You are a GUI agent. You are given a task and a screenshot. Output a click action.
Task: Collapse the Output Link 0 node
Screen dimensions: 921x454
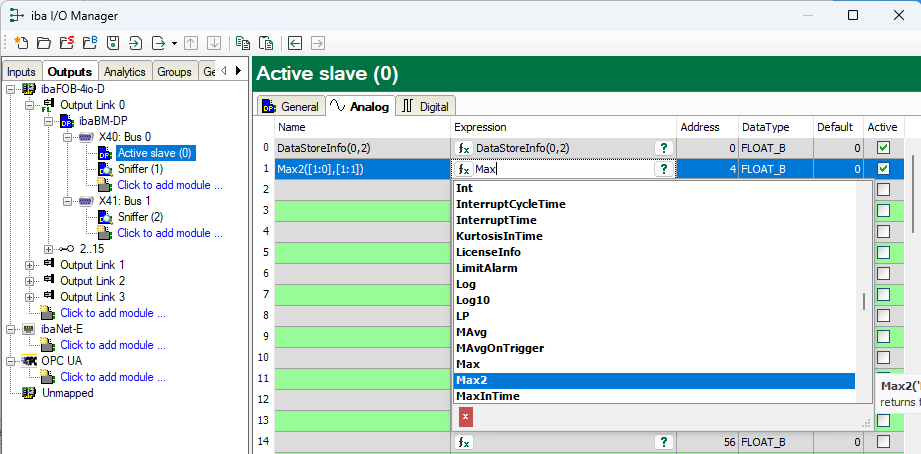pyautogui.click(x=29, y=105)
